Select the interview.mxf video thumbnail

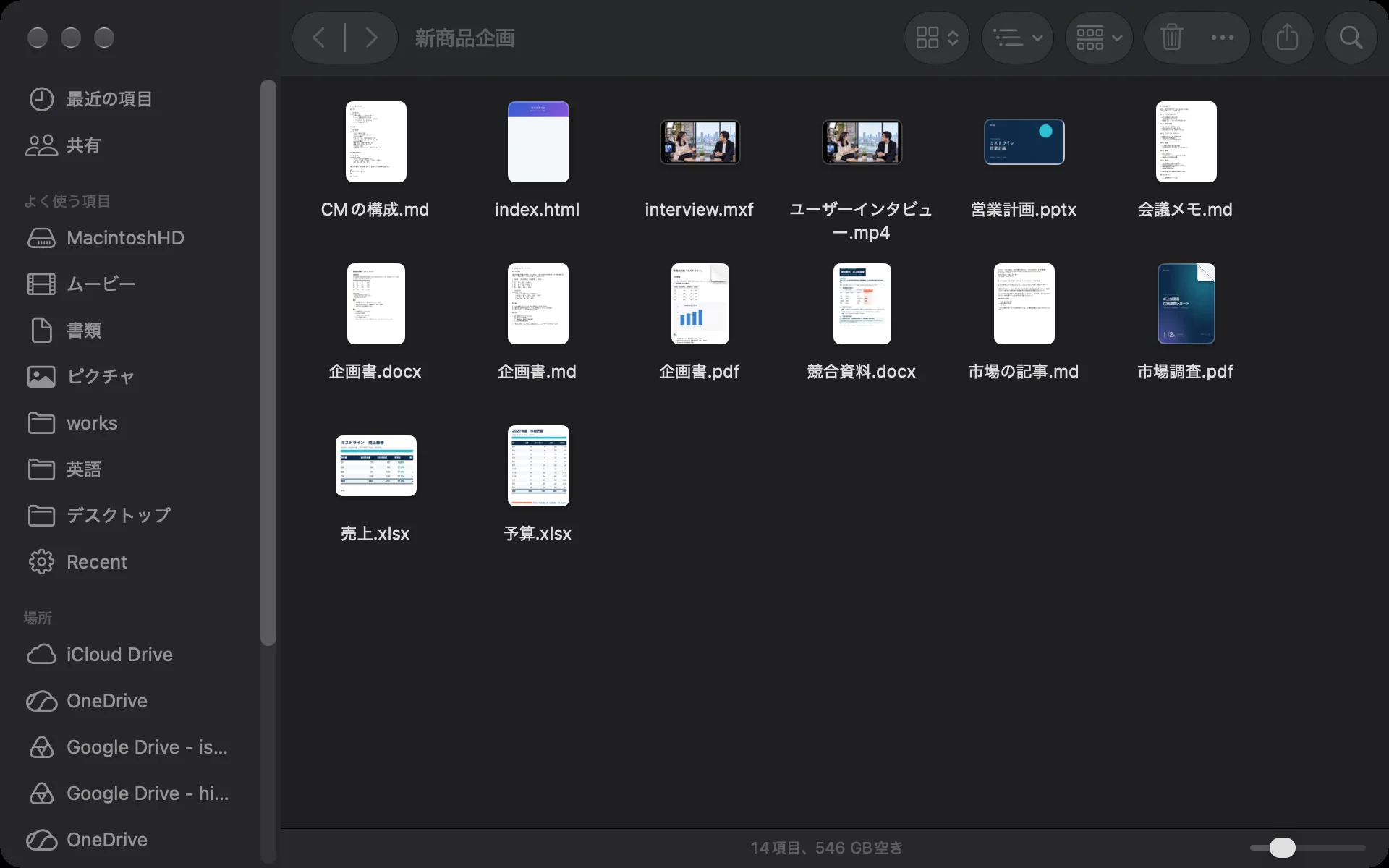[x=700, y=142]
